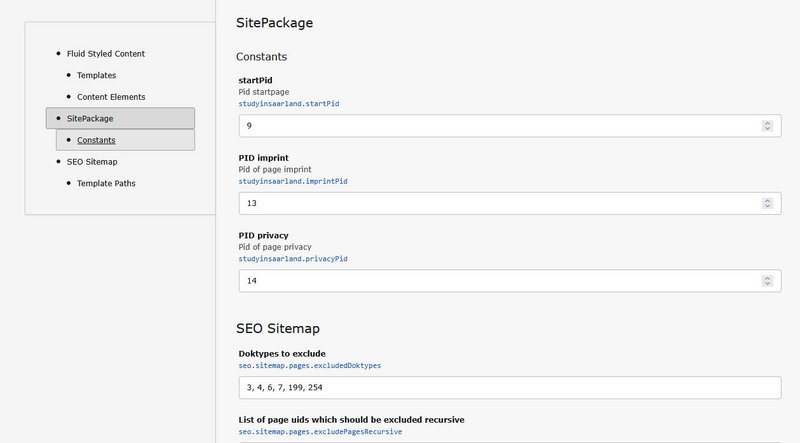800x443 pixels.
Task: Click the PID privacy stepper arrows
Action: 767,281
